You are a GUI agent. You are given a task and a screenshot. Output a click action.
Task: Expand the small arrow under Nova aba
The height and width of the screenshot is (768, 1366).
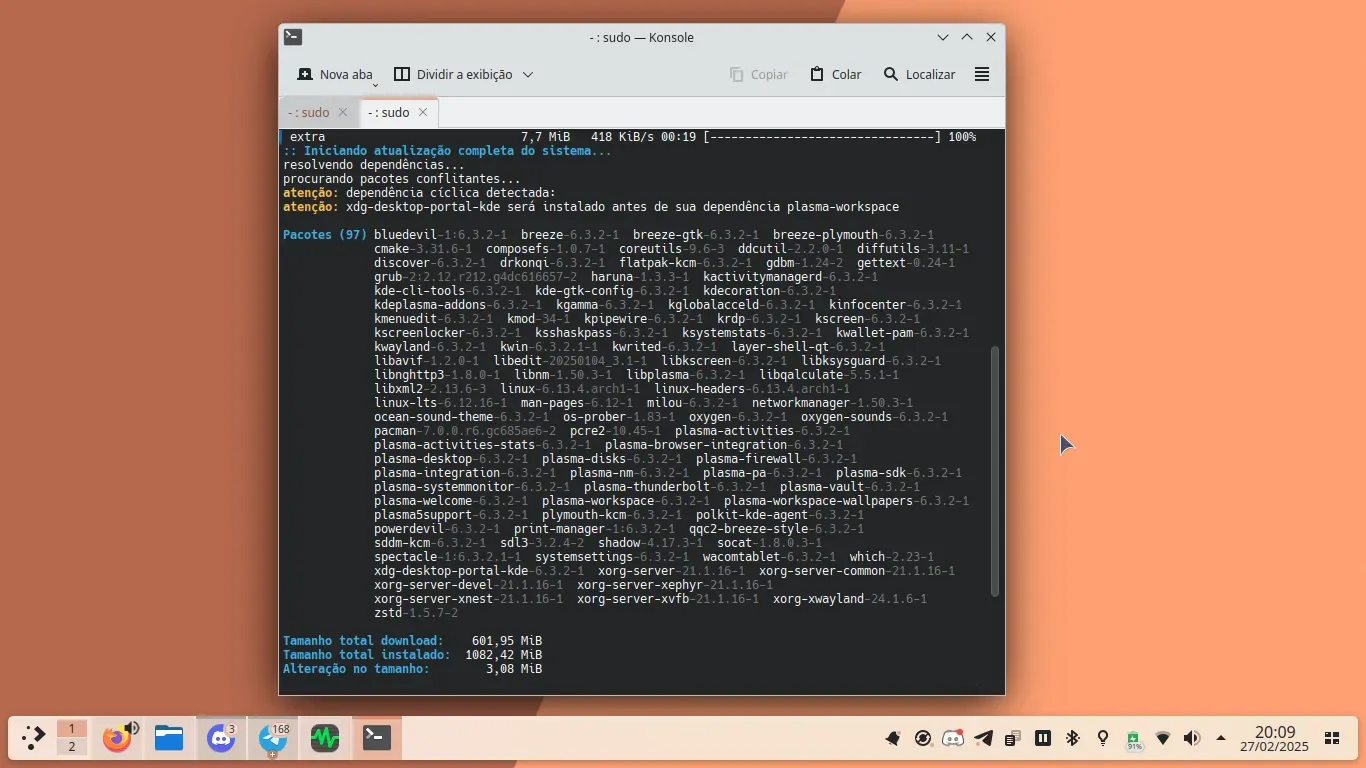[376, 86]
